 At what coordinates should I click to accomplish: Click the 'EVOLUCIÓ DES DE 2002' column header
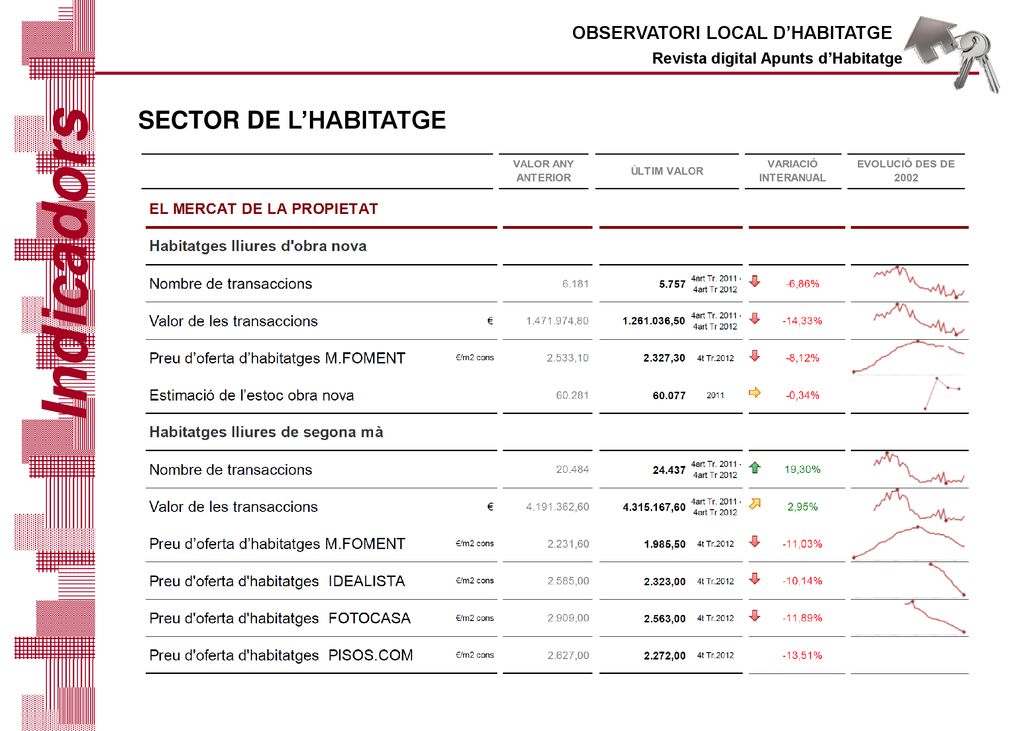(x=906, y=171)
